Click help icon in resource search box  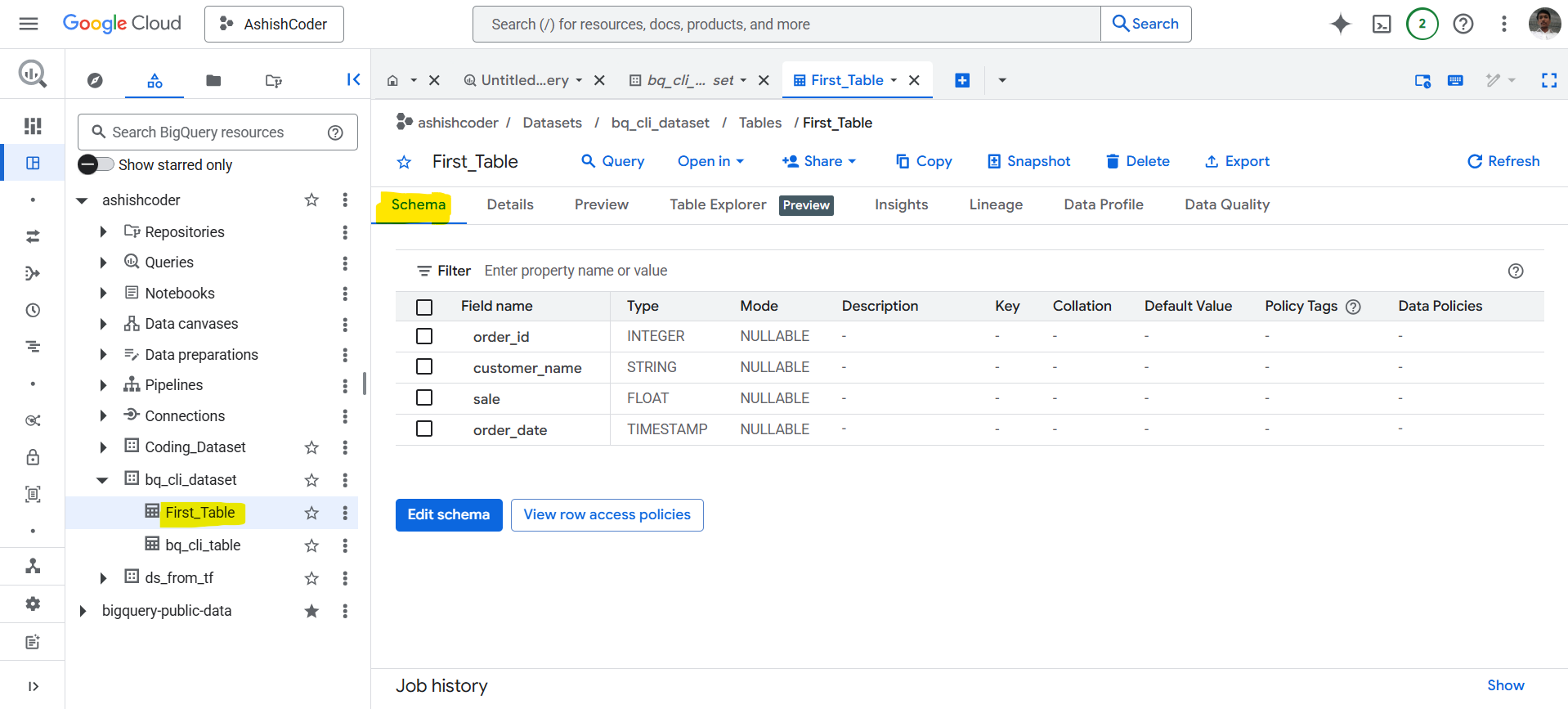(335, 132)
